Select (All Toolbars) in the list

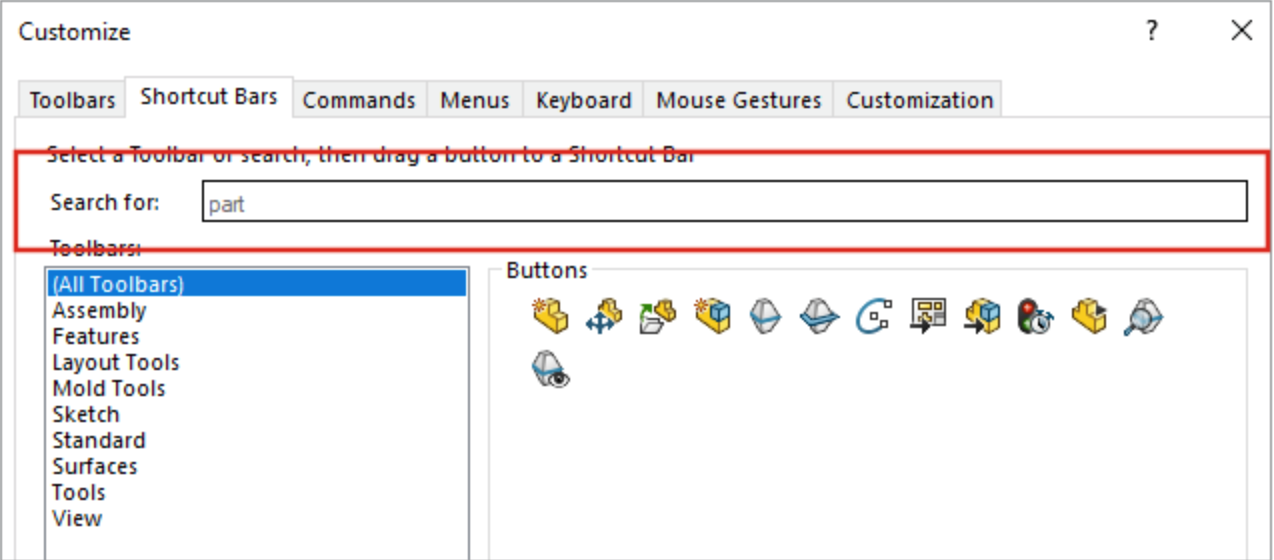pyautogui.click(x=257, y=284)
